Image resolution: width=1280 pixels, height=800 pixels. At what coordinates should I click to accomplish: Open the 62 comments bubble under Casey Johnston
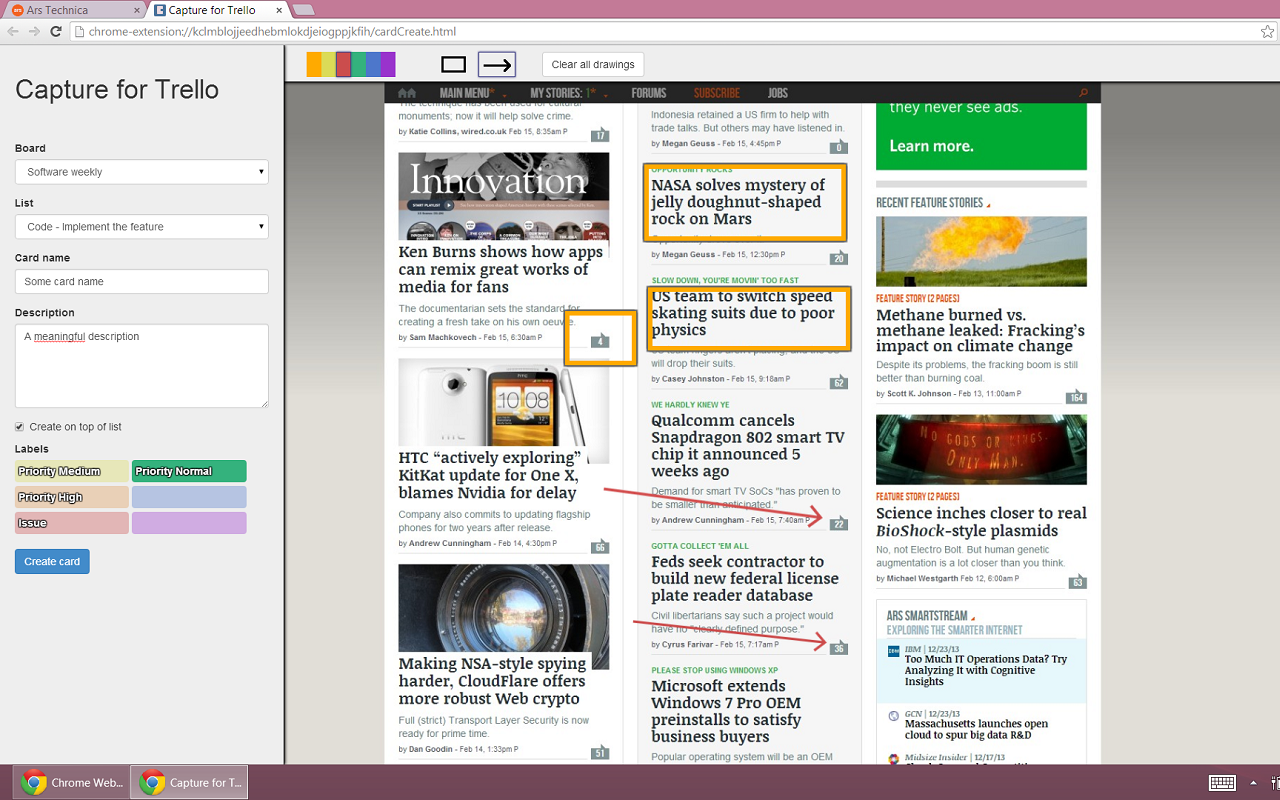838,382
